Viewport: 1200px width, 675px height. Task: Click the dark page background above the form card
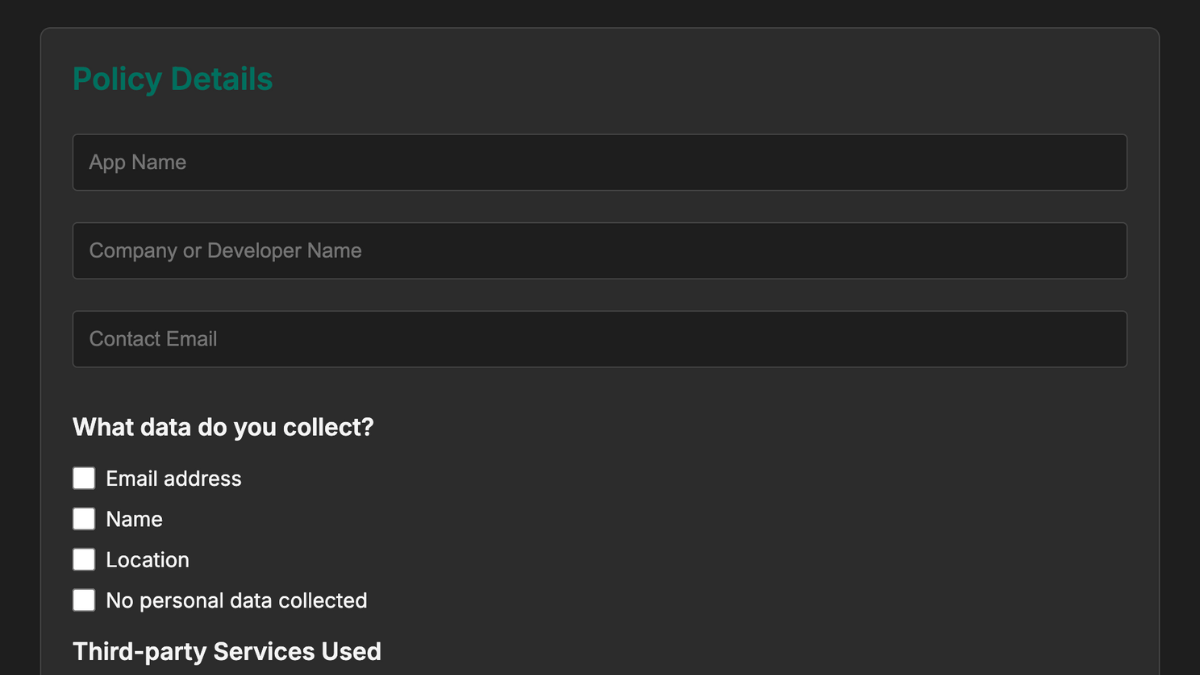tap(600, 12)
